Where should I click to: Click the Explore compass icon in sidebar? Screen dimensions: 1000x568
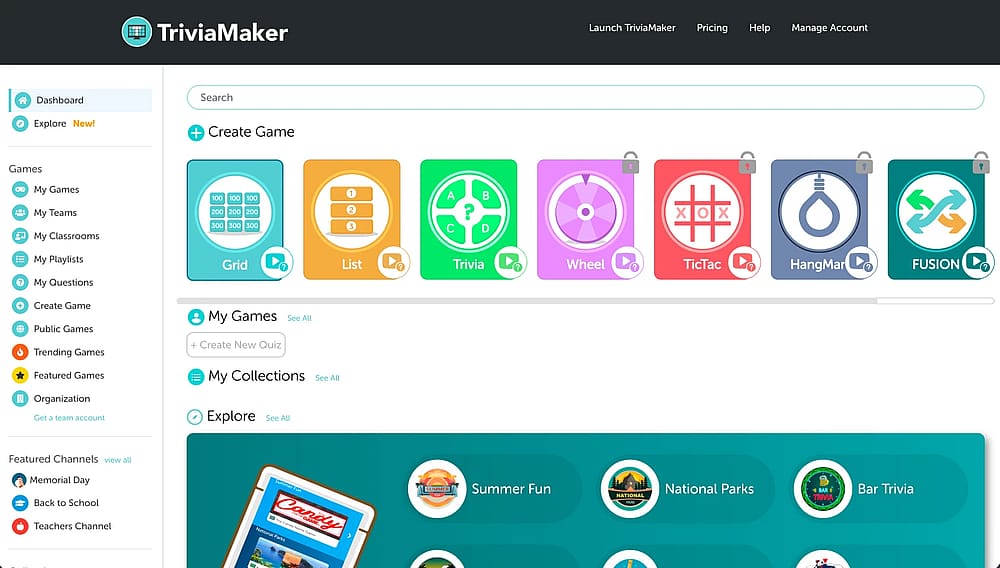click(x=20, y=124)
